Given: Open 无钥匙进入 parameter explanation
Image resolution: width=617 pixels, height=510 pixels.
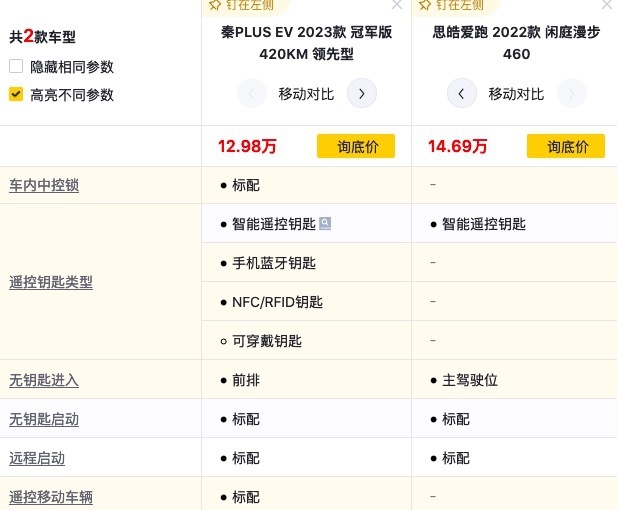Looking at the screenshot, I should point(44,380).
